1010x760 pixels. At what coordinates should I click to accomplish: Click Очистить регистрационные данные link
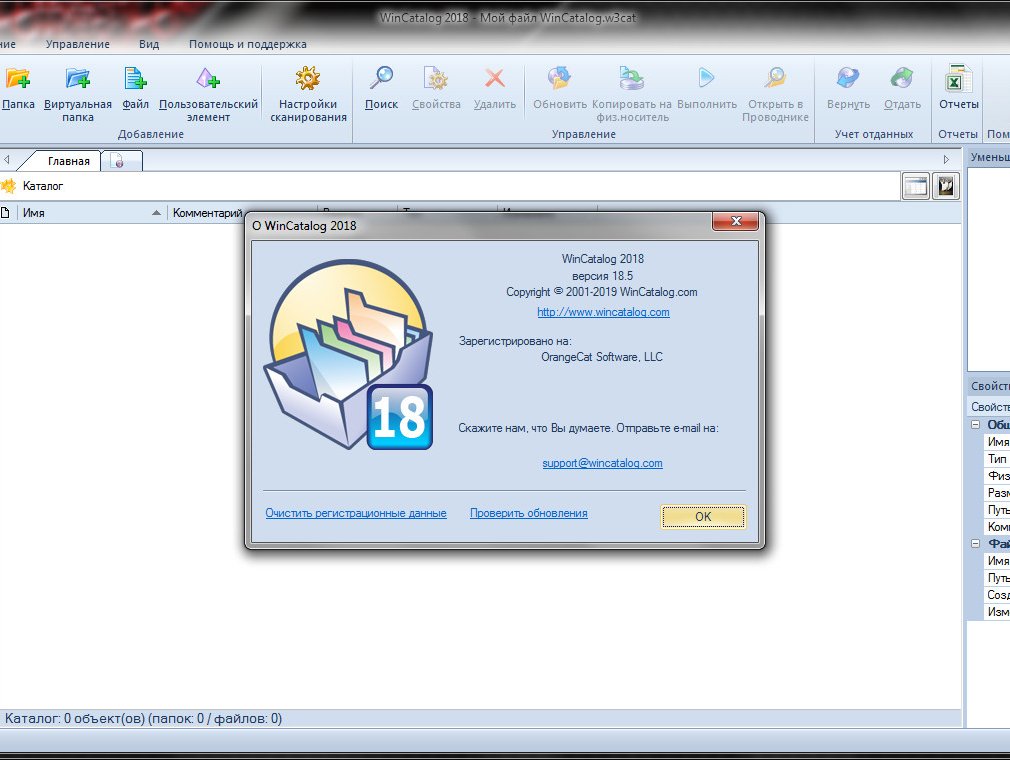click(x=356, y=513)
